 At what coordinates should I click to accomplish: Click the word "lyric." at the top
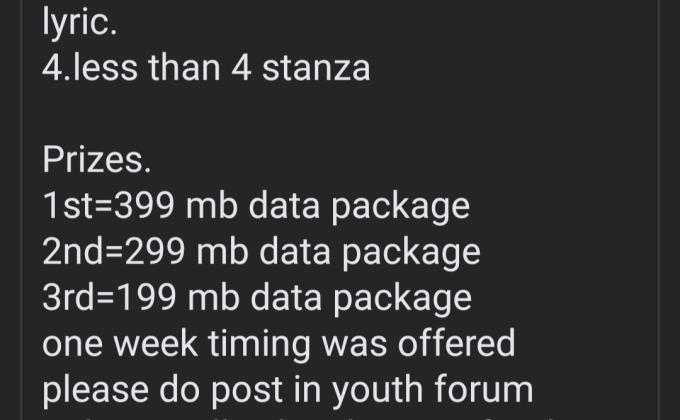[x=79, y=23]
